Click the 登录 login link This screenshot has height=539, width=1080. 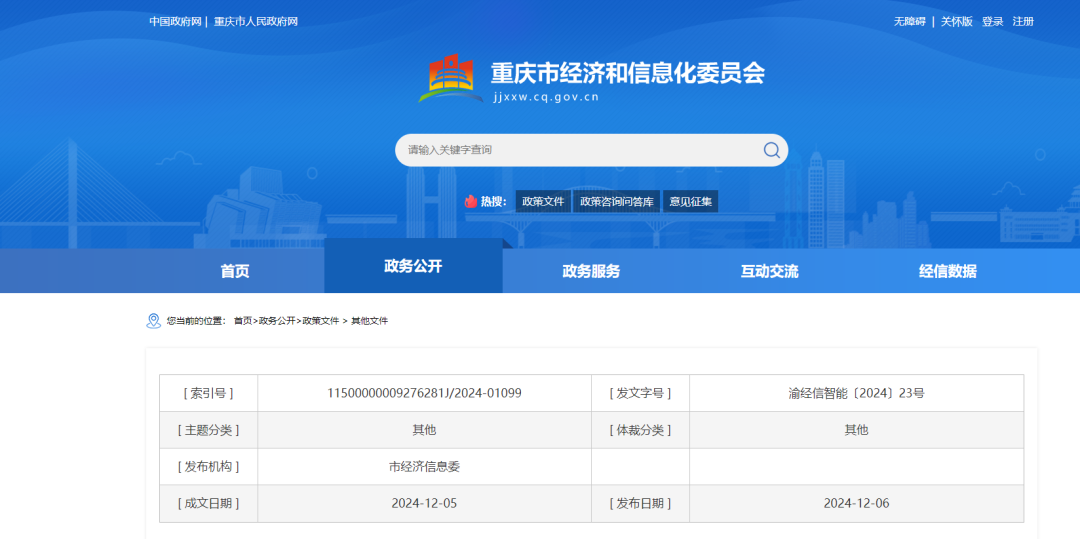coord(992,21)
